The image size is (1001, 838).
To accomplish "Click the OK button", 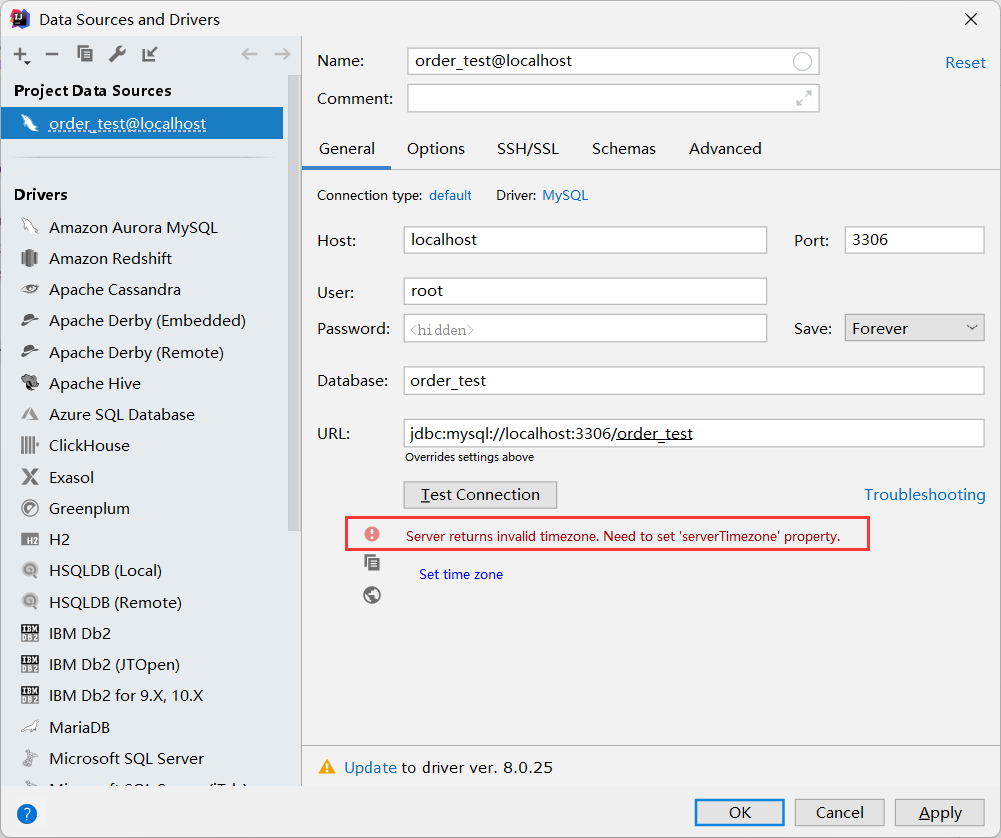I will point(739,812).
